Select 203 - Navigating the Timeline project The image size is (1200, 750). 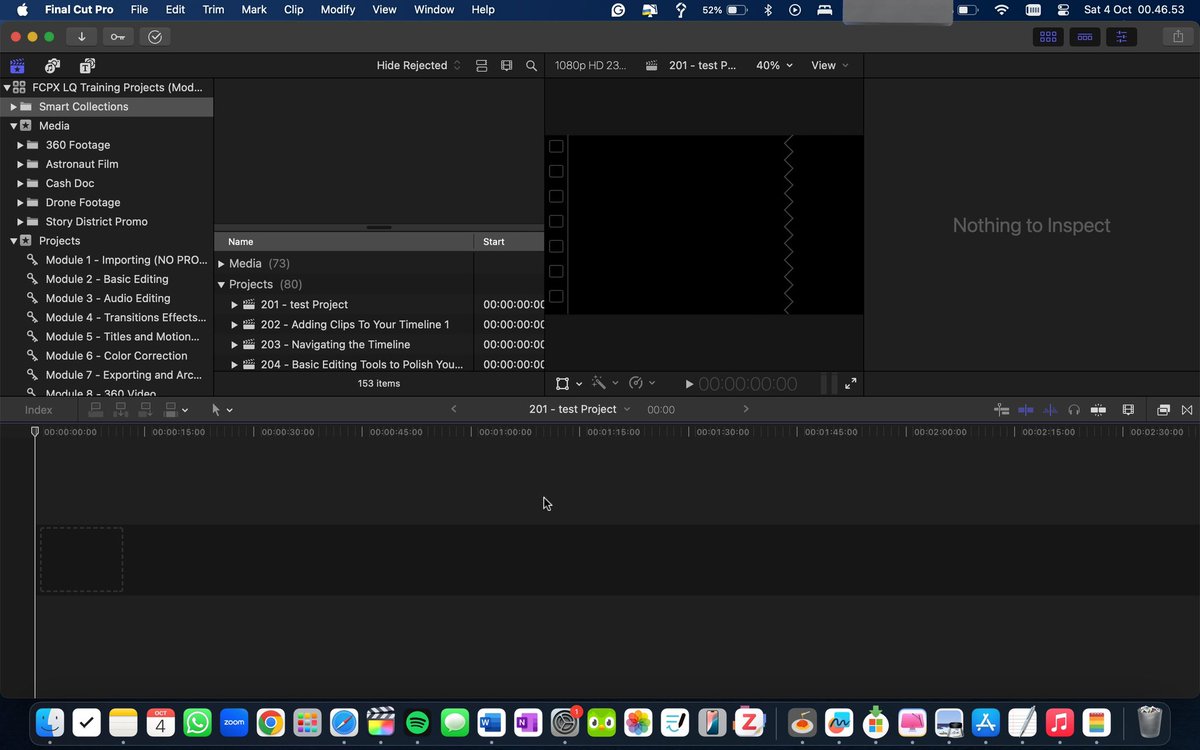click(x=335, y=345)
